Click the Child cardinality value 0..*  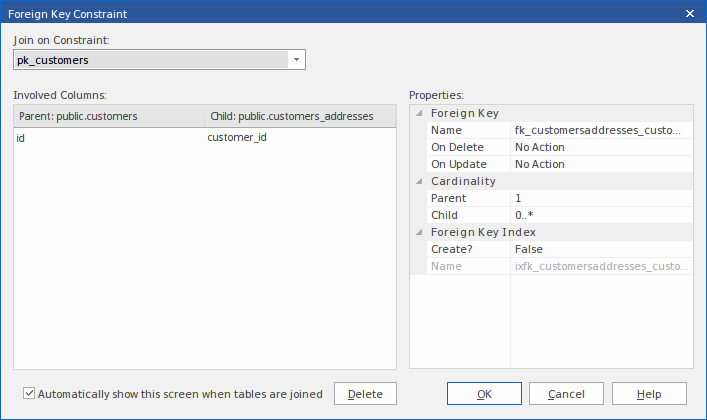tap(600, 215)
